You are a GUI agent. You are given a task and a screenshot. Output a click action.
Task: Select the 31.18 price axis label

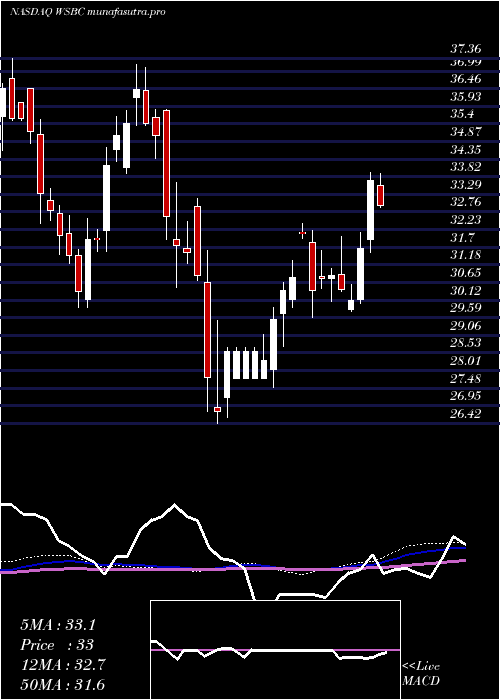(466, 255)
